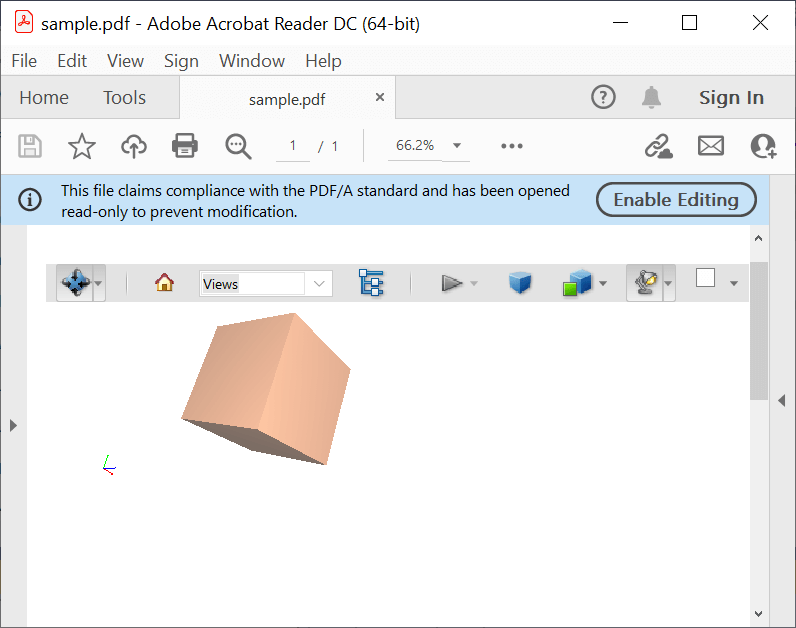The width and height of the screenshot is (796, 628).
Task: Switch perspective/orthographic projection cube icon
Action: pyautogui.click(x=520, y=282)
